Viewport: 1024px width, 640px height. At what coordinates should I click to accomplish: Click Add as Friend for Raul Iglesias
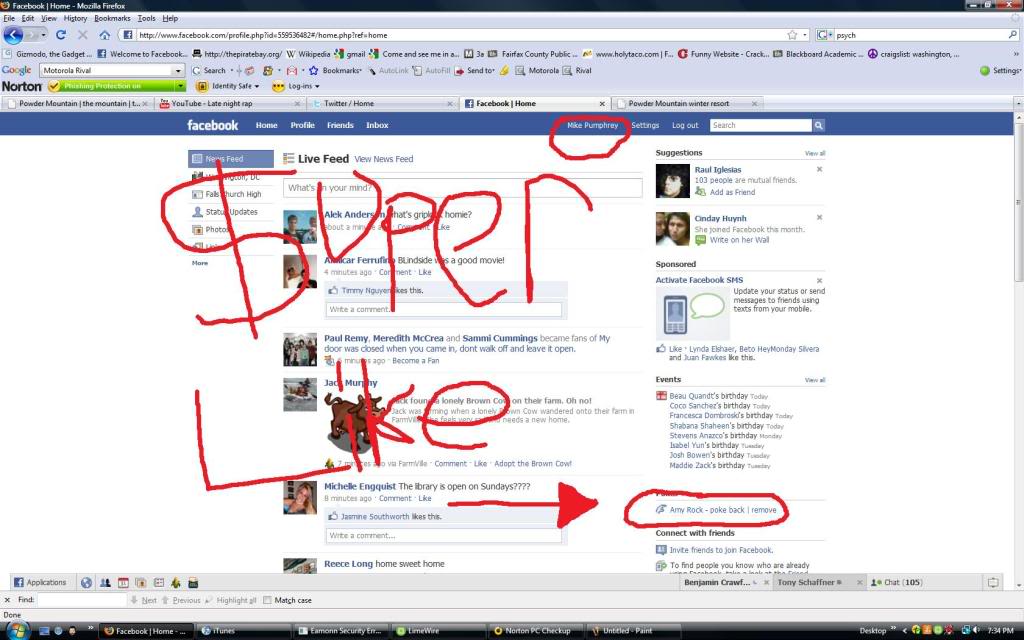731,192
